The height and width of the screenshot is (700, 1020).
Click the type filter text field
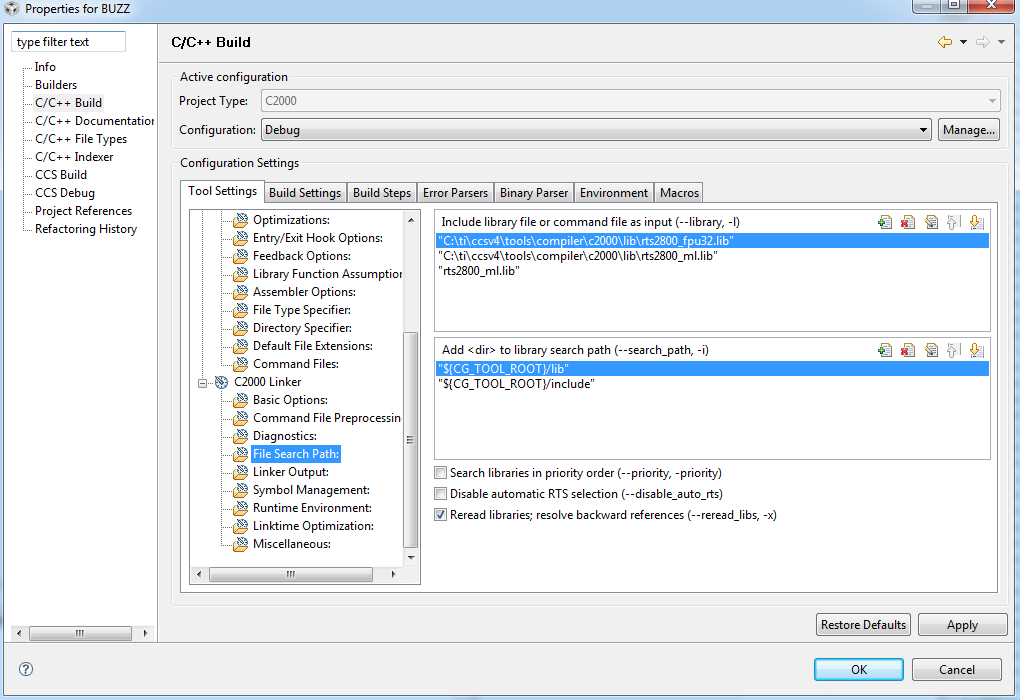coord(68,42)
